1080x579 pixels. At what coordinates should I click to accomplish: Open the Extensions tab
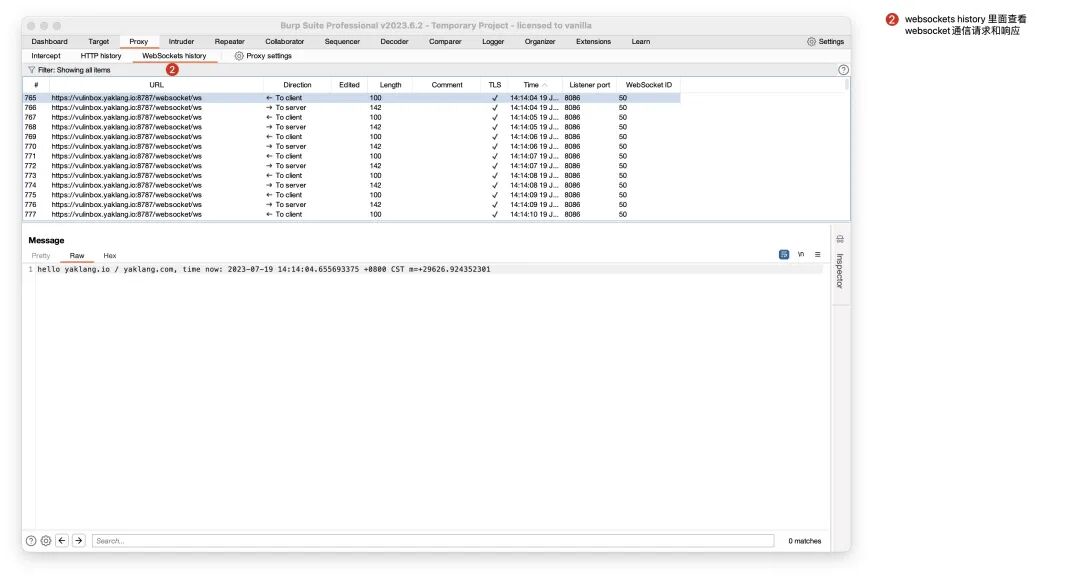tap(593, 41)
